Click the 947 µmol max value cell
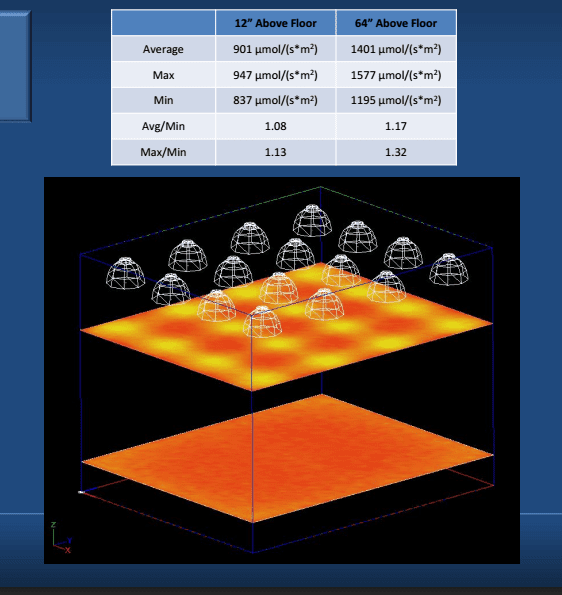The width and height of the screenshot is (562, 595). click(x=275, y=75)
